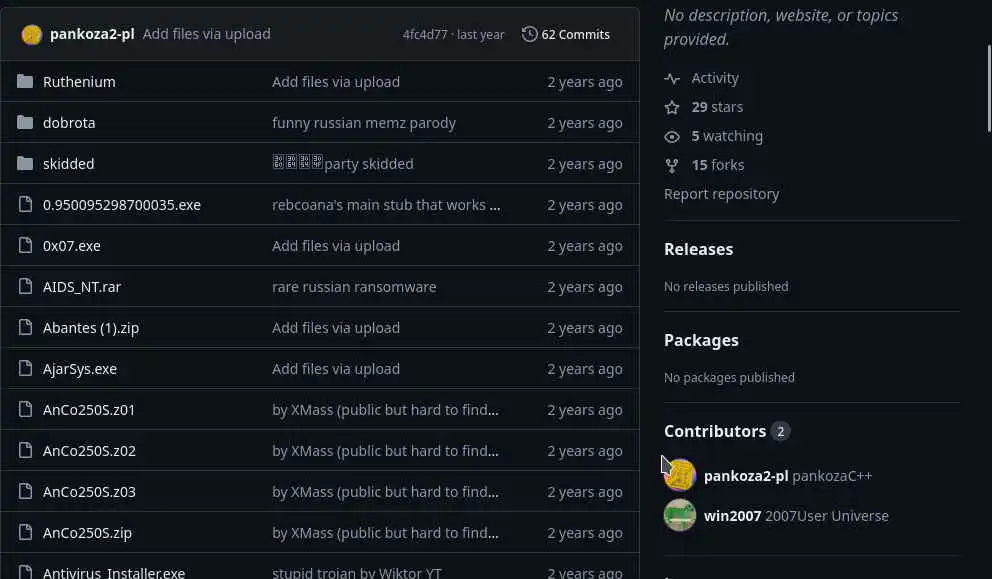Click the Activity pulse icon
992x579 pixels.
click(x=672, y=78)
